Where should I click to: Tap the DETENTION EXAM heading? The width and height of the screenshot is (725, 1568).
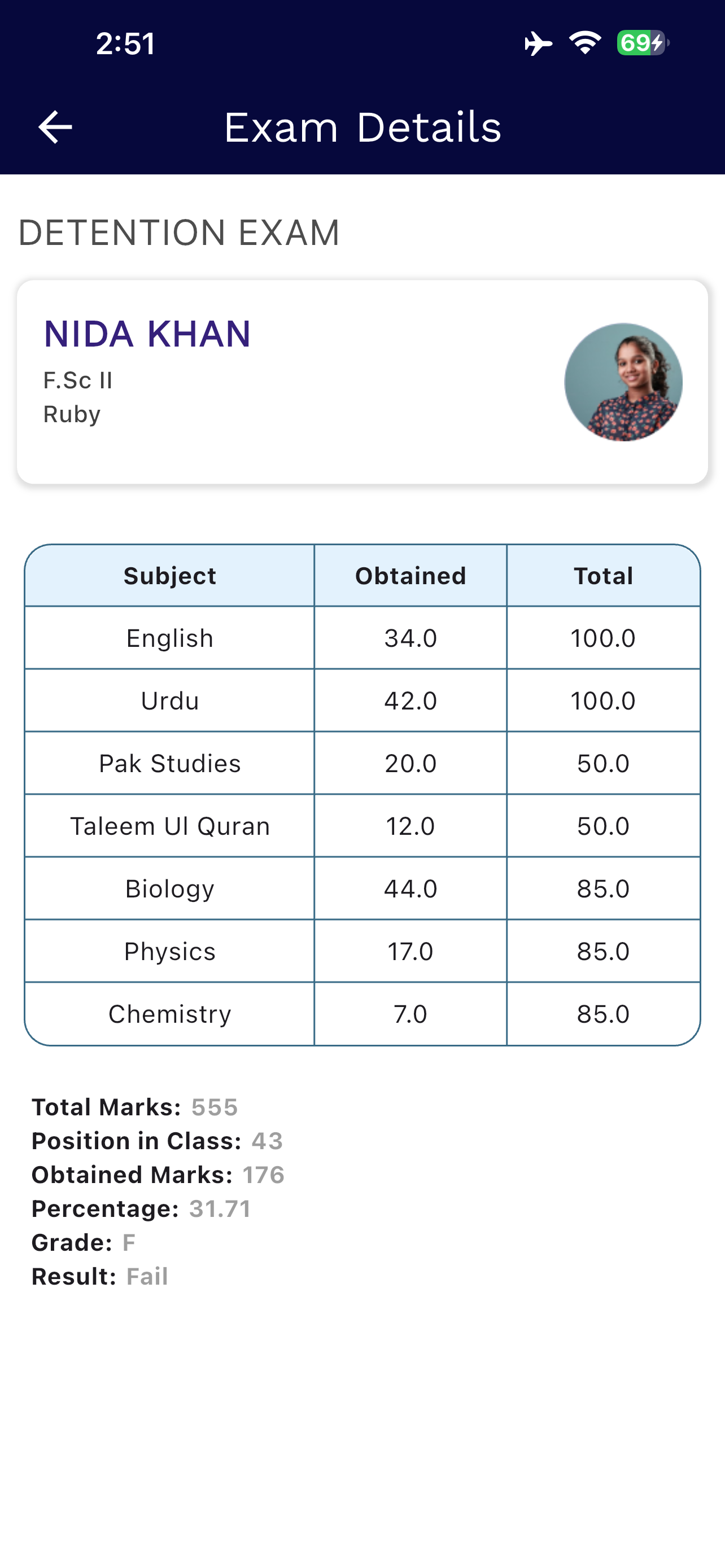pos(179,233)
